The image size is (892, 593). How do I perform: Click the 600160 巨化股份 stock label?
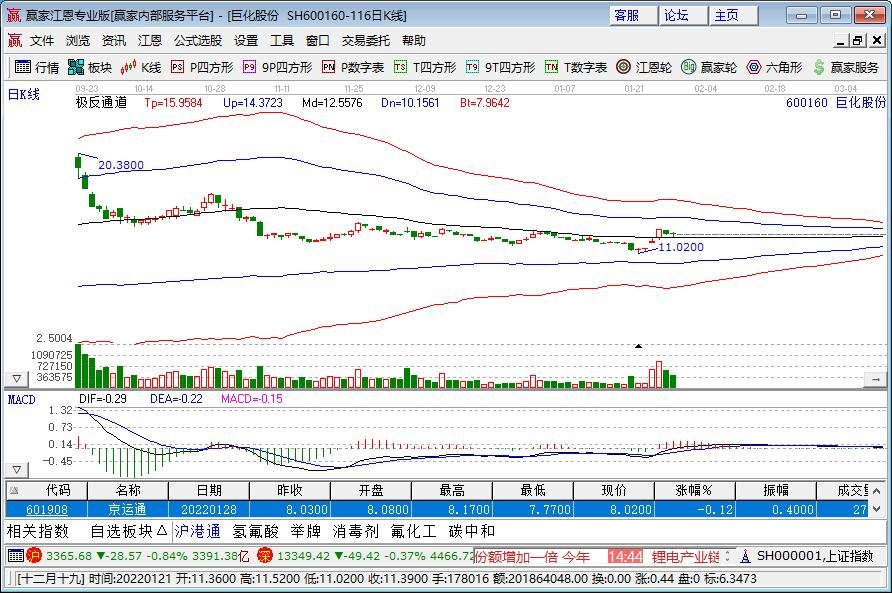pyautogui.click(x=836, y=102)
